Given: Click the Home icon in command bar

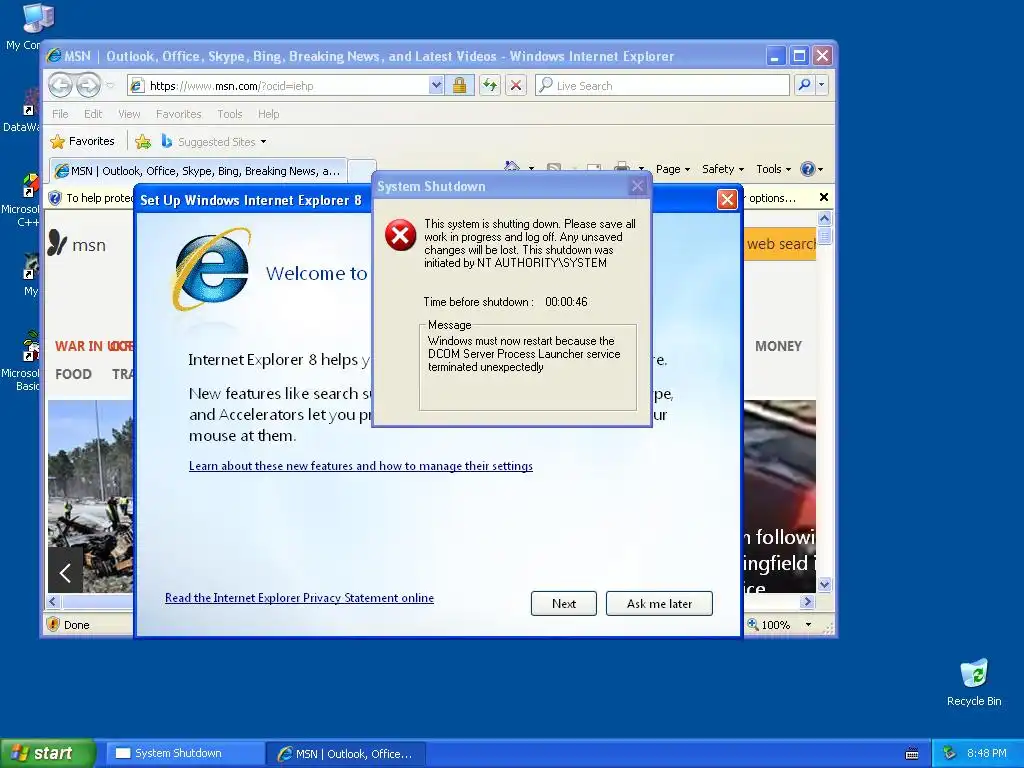Looking at the screenshot, I should point(512,168).
